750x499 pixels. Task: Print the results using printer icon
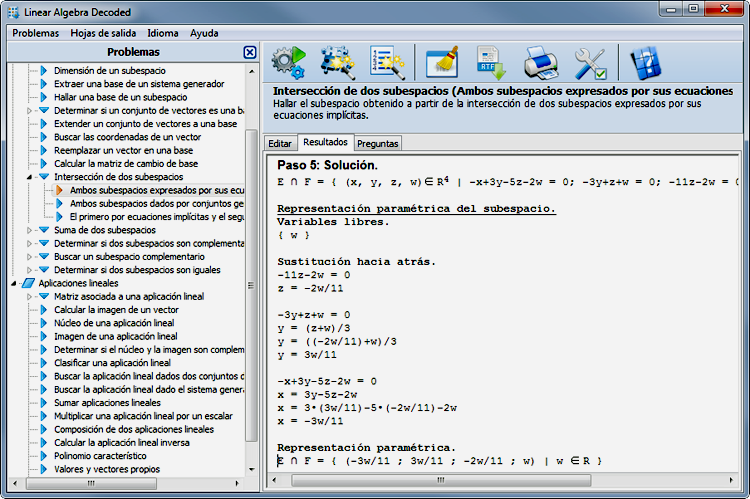pos(541,62)
